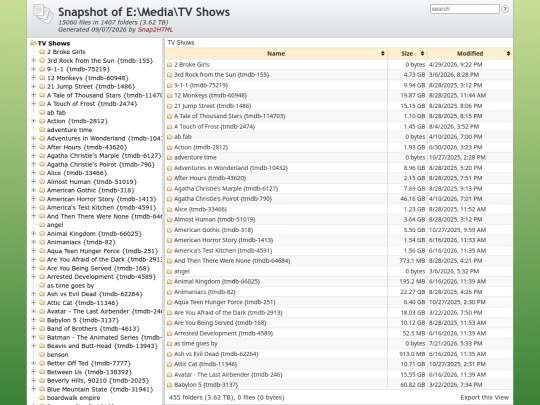Select Beverly Hills, 90210 in folder tree

point(98,381)
